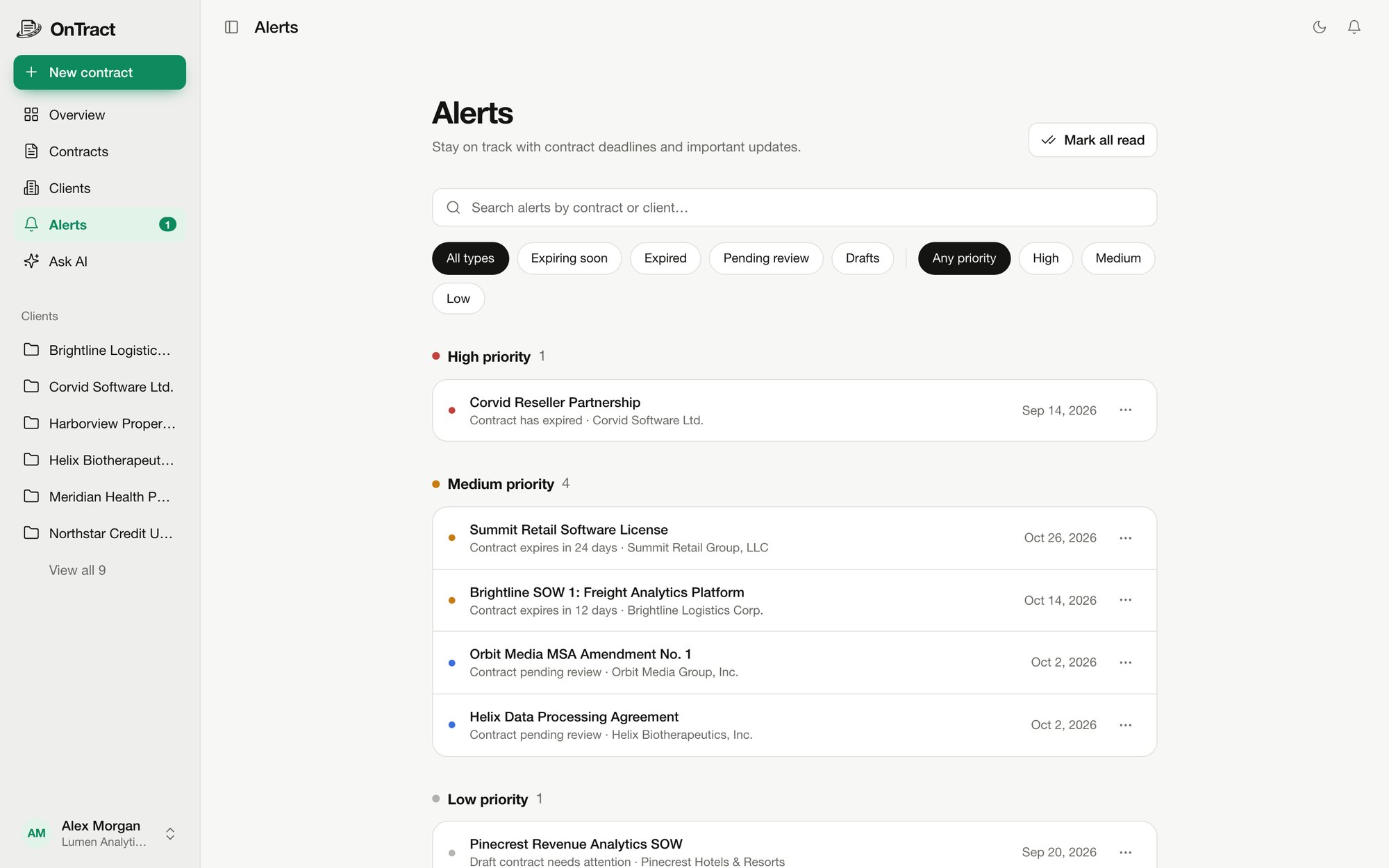This screenshot has width=1389, height=868.
Task: Open the Corvid Reseller Partnership alert
Action: [795, 410]
